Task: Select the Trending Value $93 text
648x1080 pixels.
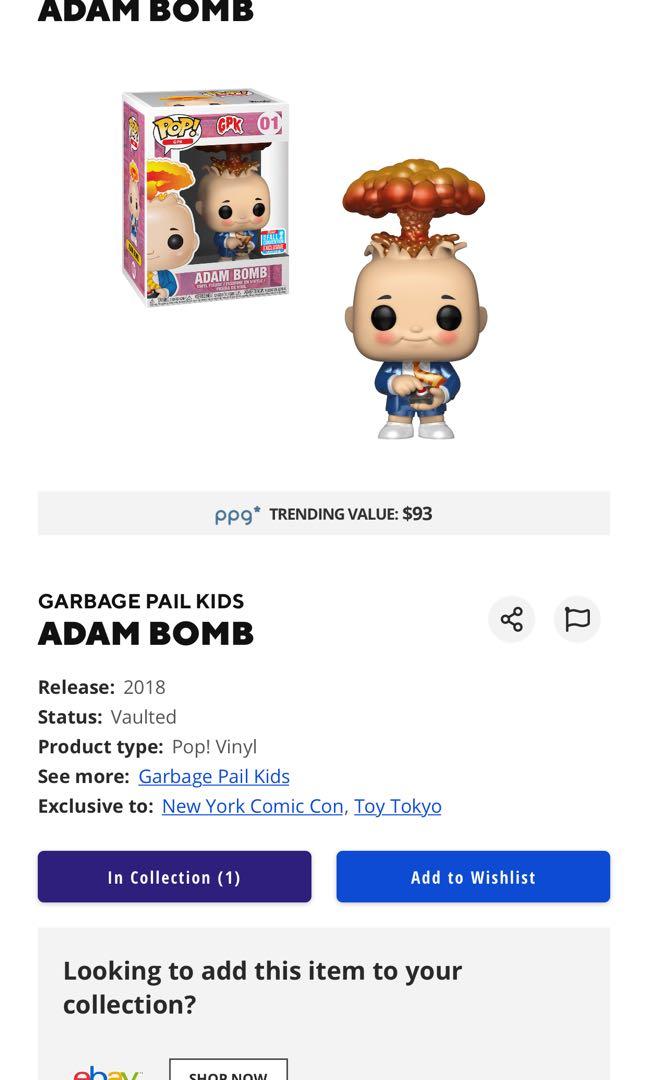Action: tap(351, 514)
